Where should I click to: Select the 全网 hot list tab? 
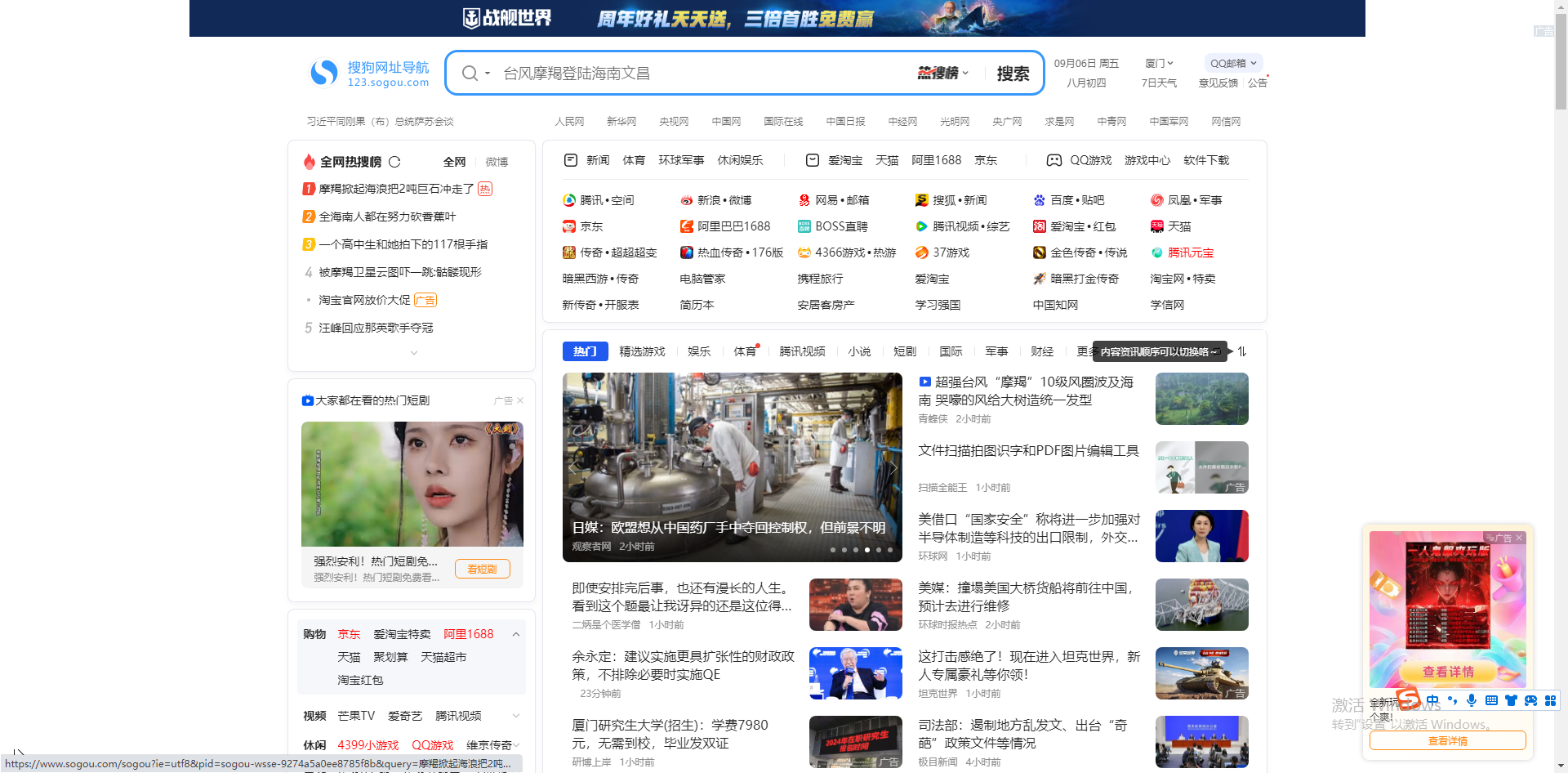tap(454, 162)
